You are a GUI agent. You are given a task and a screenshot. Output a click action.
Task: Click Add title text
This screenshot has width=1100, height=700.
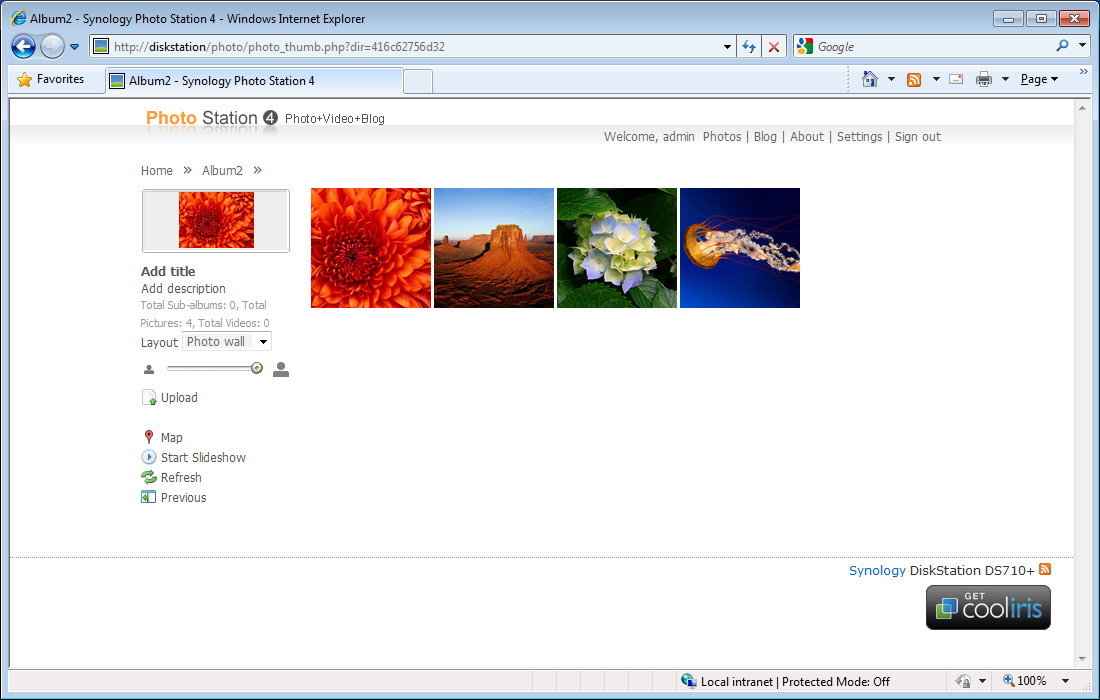pyautogui.click(x=168, y=271)
